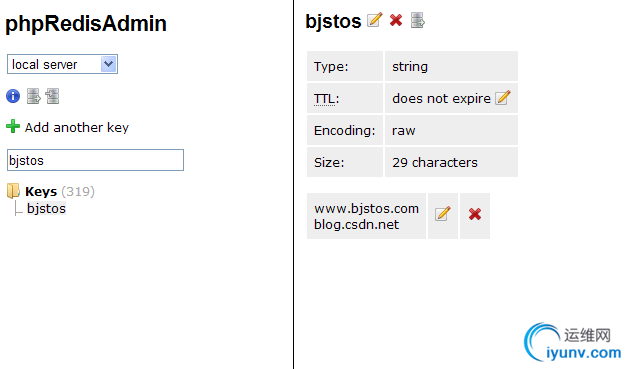
Task: Click the export database icon in sidebar
Action: 34,96
